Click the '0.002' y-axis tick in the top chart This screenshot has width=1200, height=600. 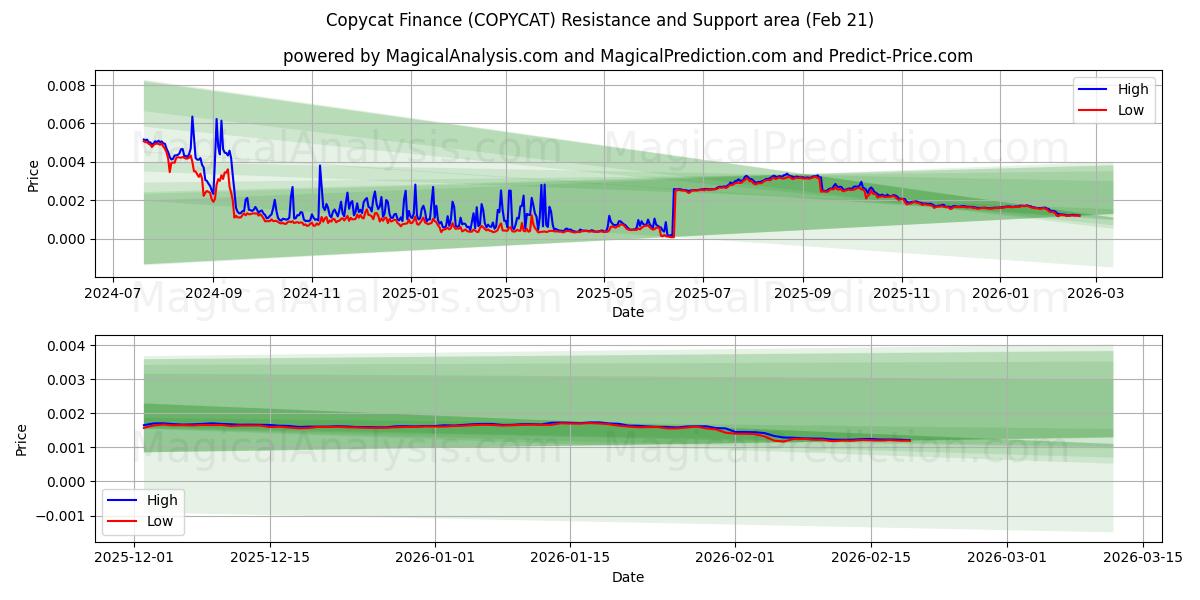(x=68, y=201)
